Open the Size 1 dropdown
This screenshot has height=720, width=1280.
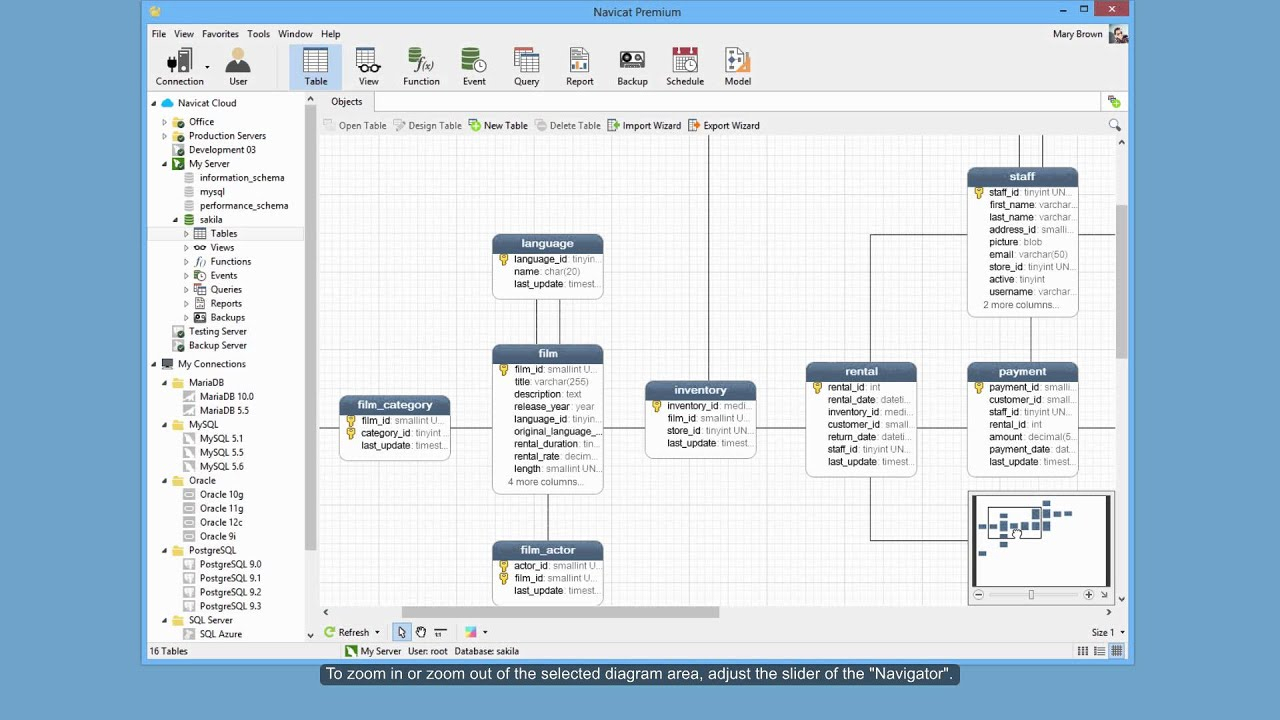pos(1108,632)
